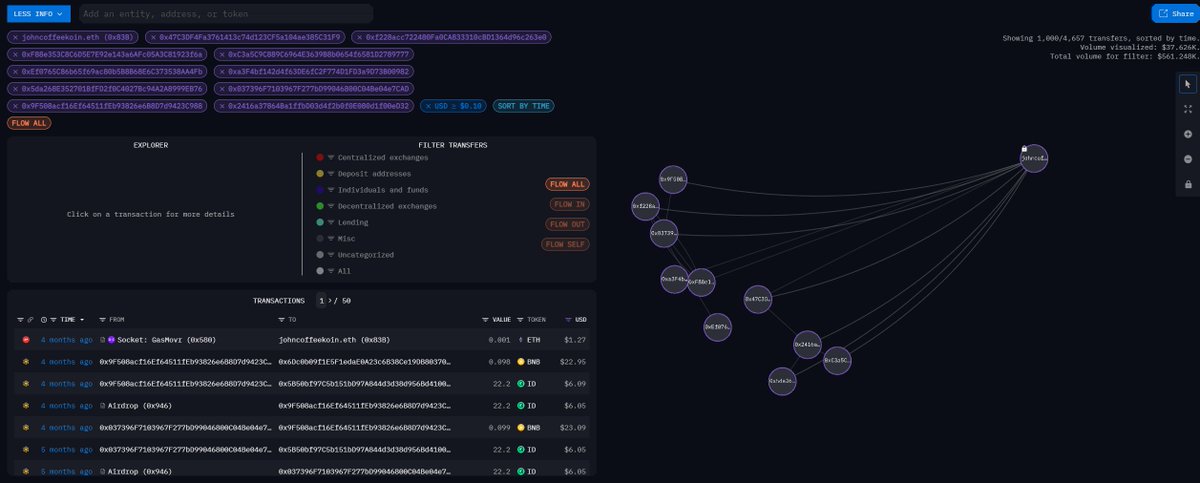The image size is (1200, 483).
Task: Click the 0xC3a5C node in the graph
Action: [838, 360]
